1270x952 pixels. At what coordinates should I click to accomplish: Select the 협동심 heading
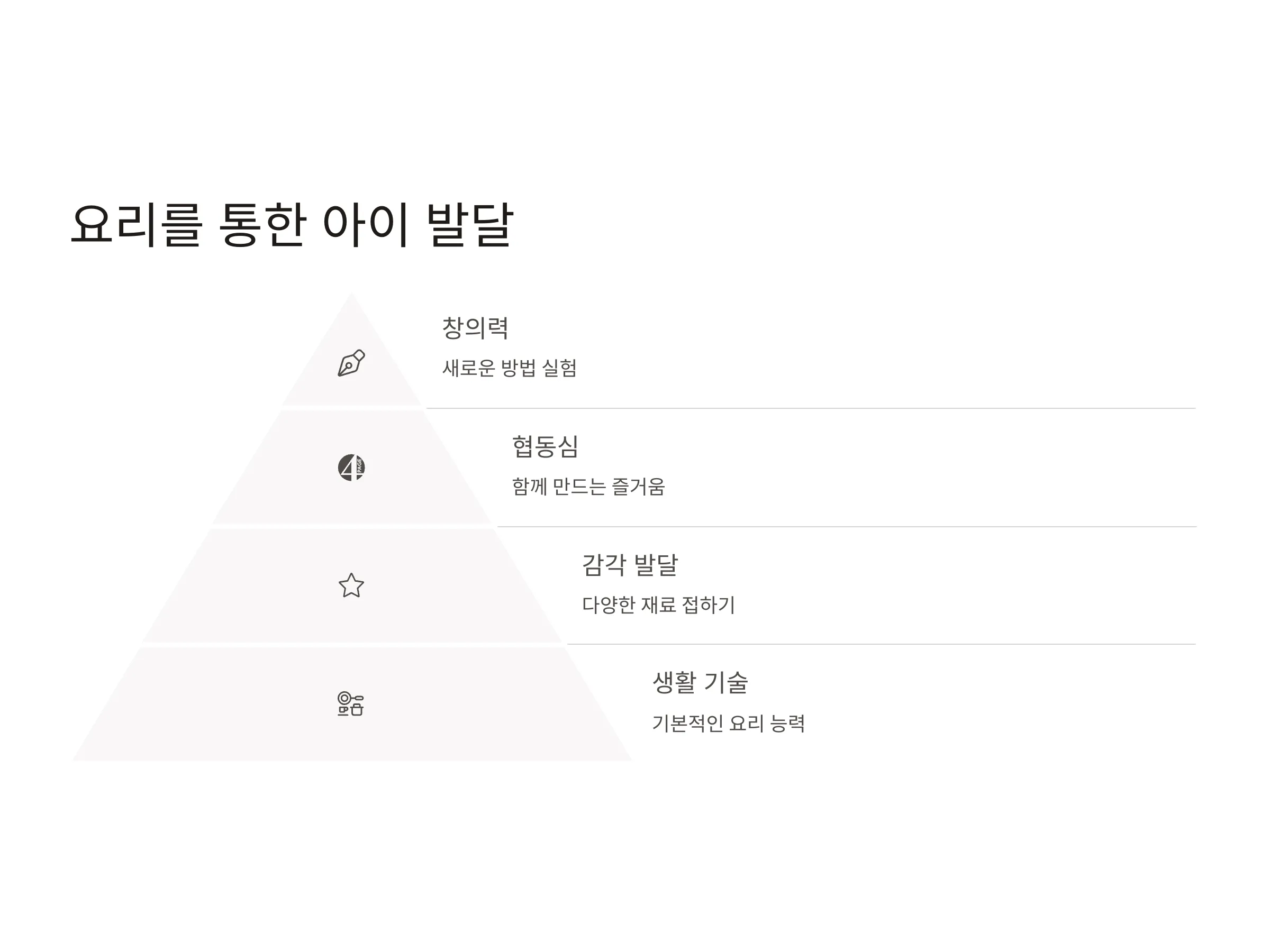pos(545,446)
